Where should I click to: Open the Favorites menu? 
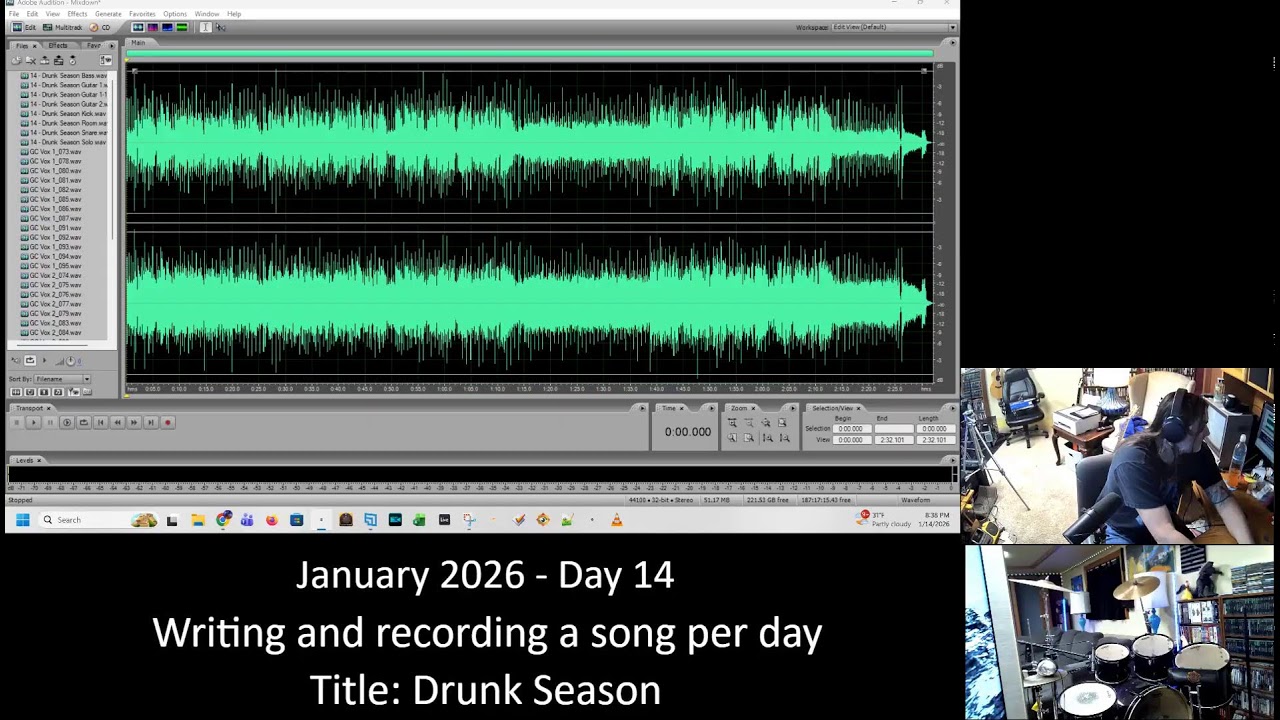(x=142, y=14)
